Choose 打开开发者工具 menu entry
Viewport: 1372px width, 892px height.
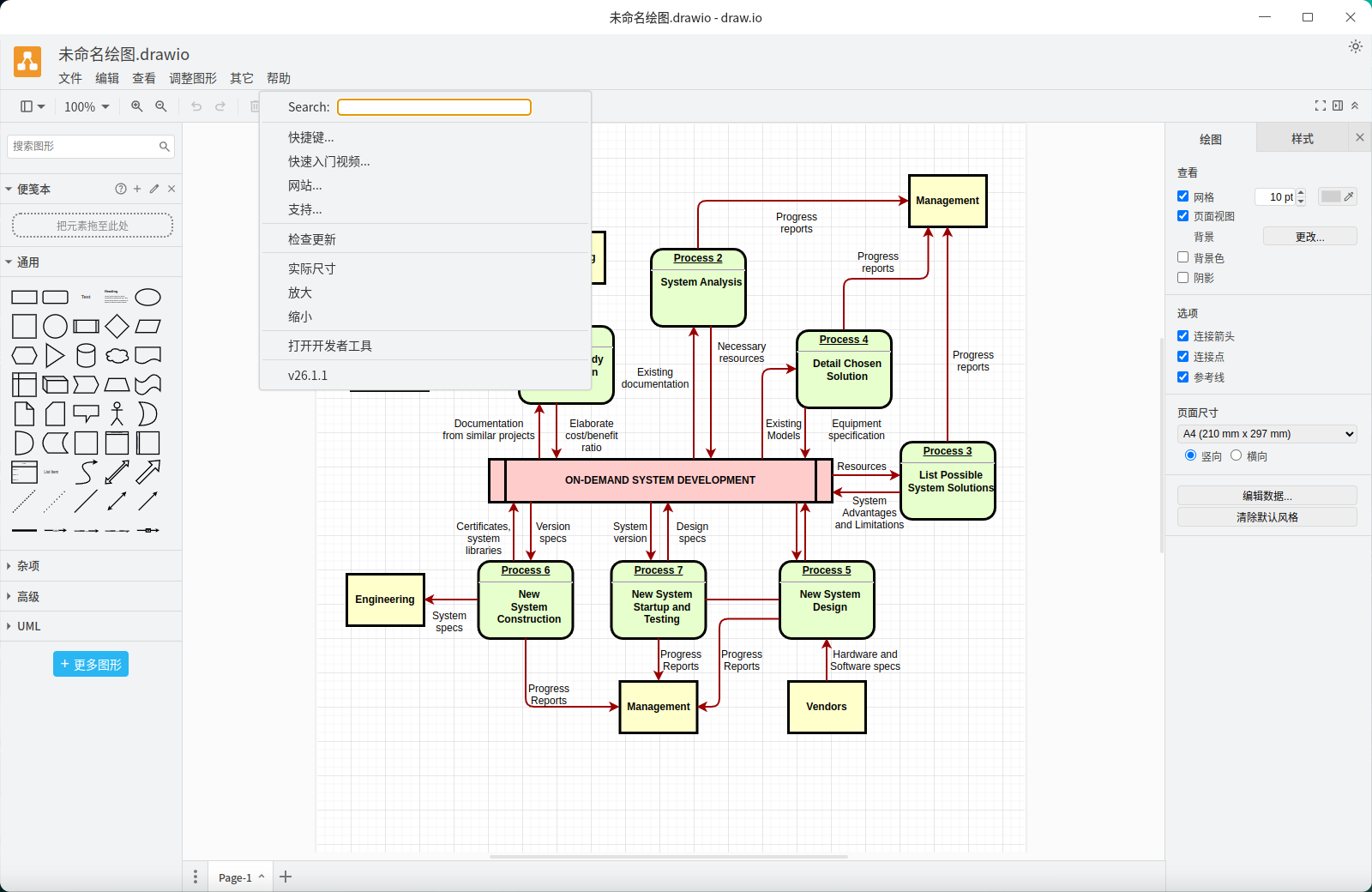[425, 346]
